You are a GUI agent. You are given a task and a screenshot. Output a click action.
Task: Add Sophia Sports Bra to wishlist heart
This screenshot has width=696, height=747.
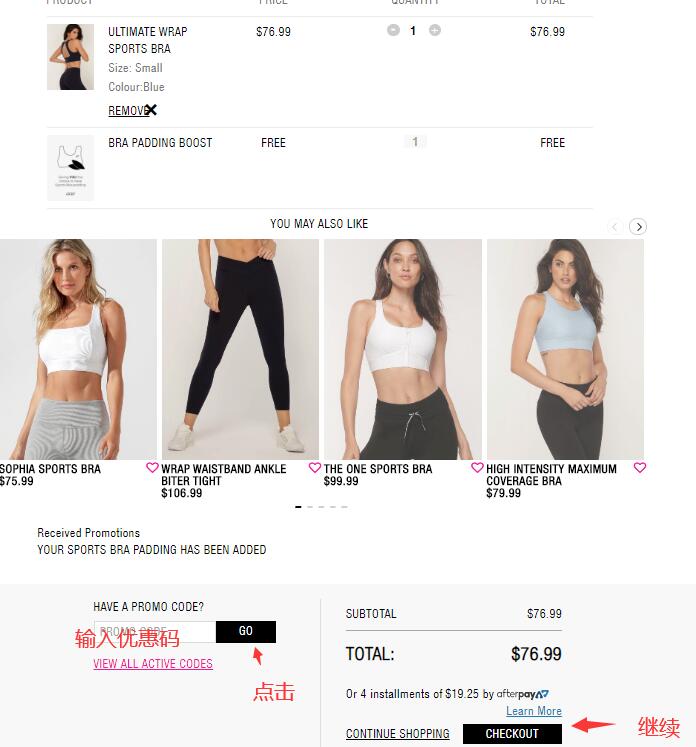point(152,467)
